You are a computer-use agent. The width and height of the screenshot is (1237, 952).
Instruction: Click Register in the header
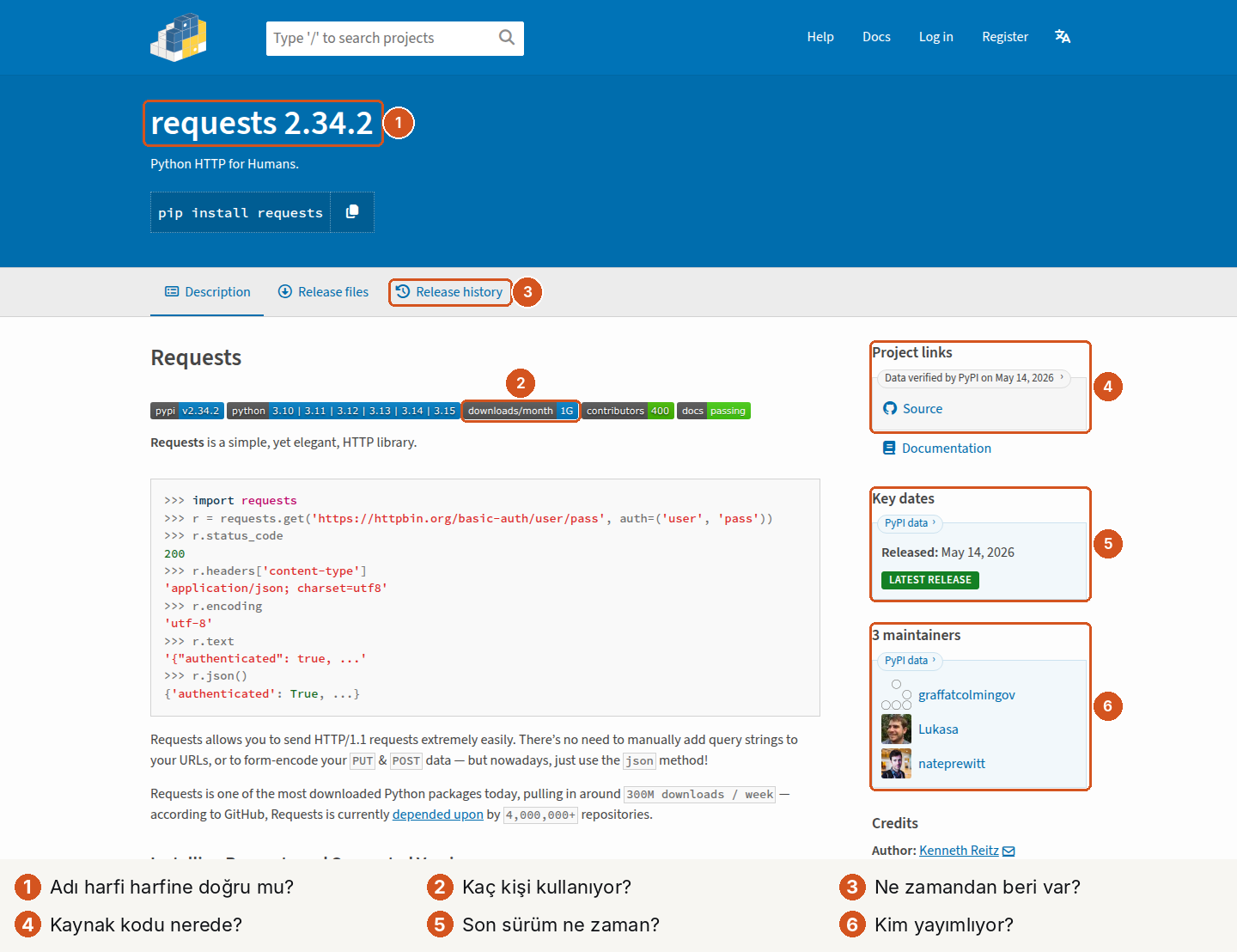point(1005,37)
